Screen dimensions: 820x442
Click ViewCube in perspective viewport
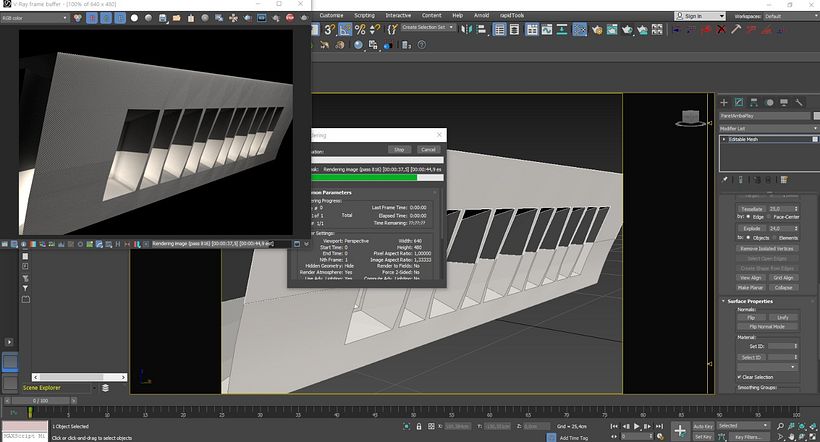coord(691,119)
